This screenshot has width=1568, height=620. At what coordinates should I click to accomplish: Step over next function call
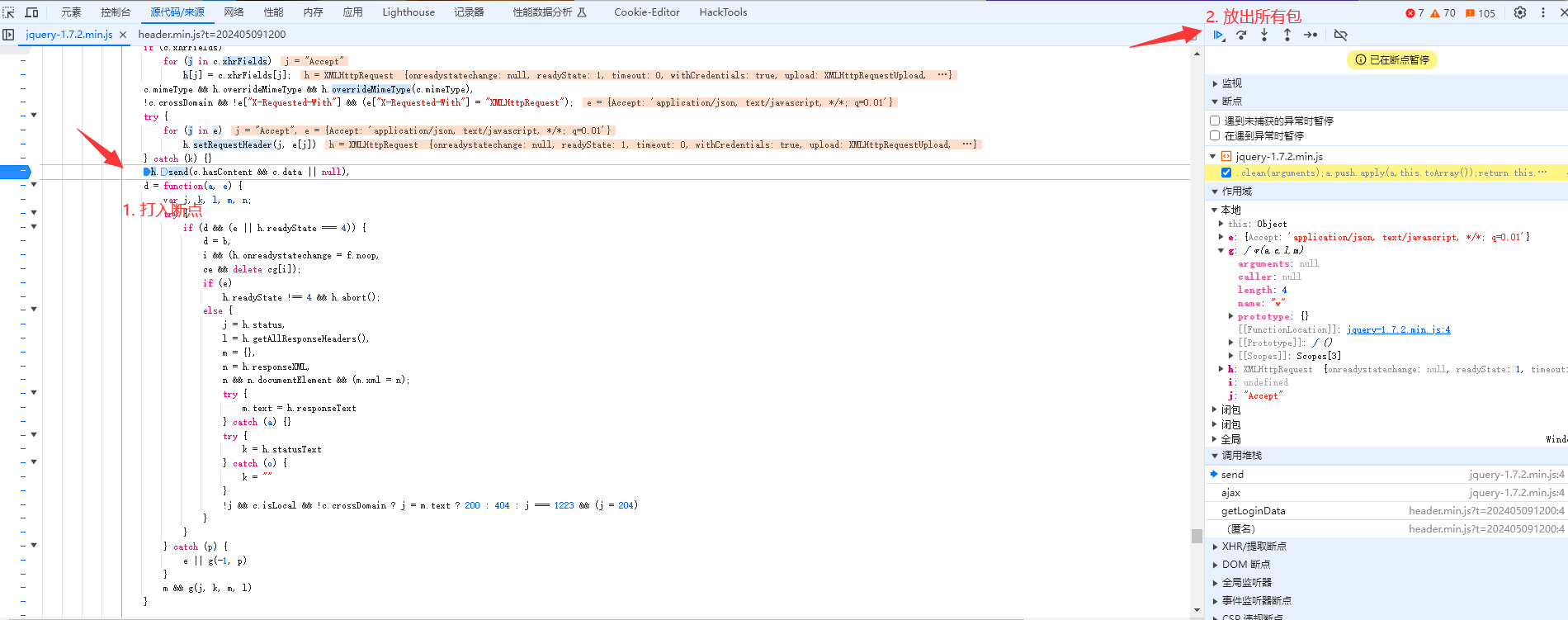pos(1241,35)
